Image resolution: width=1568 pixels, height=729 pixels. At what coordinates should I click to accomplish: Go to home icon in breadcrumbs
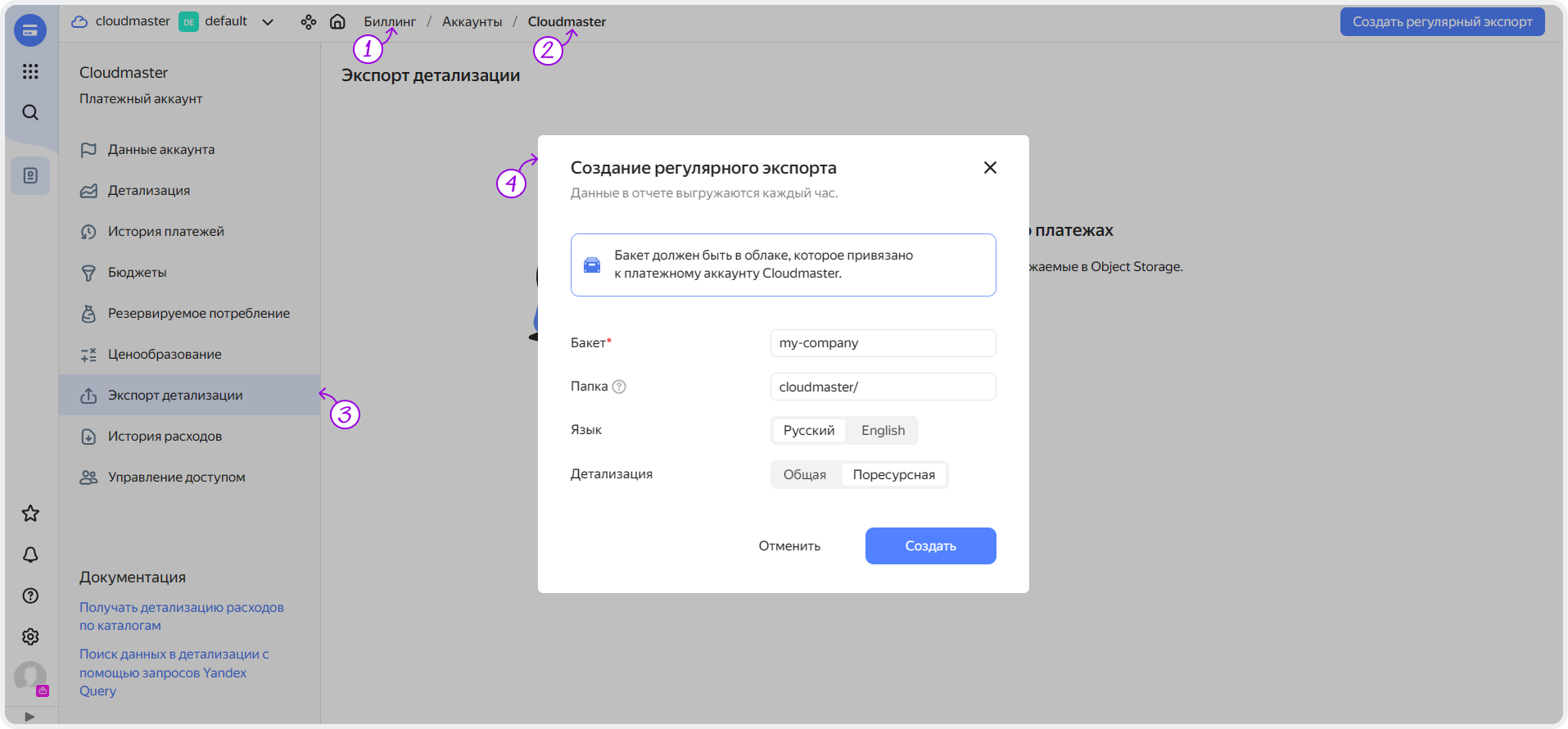click(337, 22)
